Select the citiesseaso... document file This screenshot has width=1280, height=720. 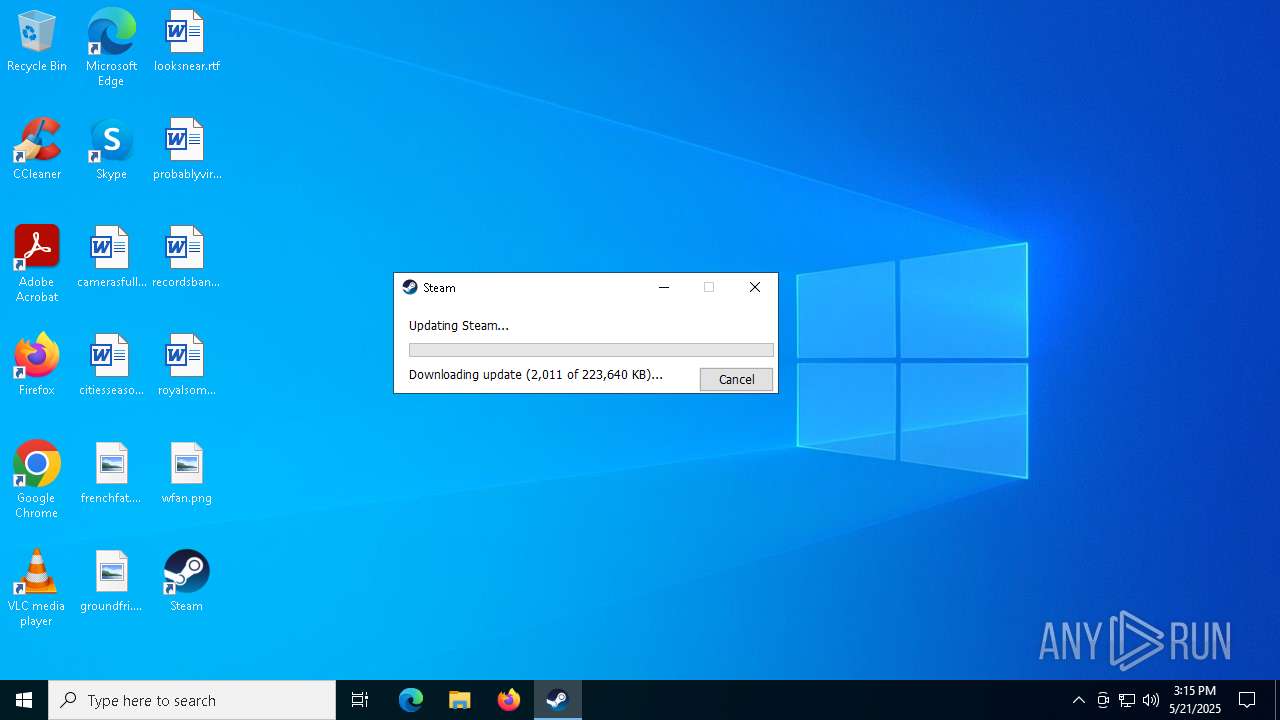click(111, 365)
